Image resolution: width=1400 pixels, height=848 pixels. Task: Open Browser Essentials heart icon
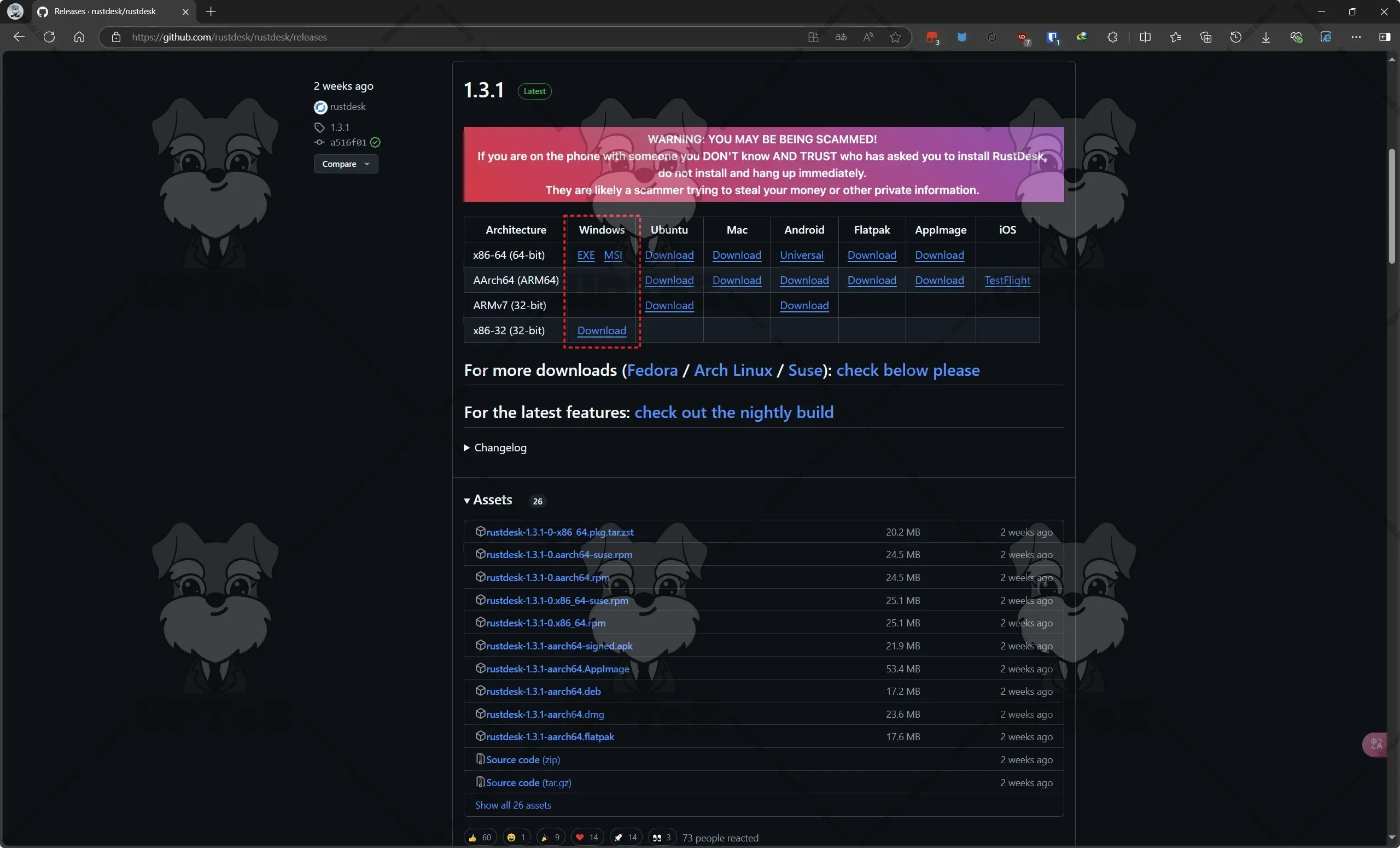(x=1296, y=37)
